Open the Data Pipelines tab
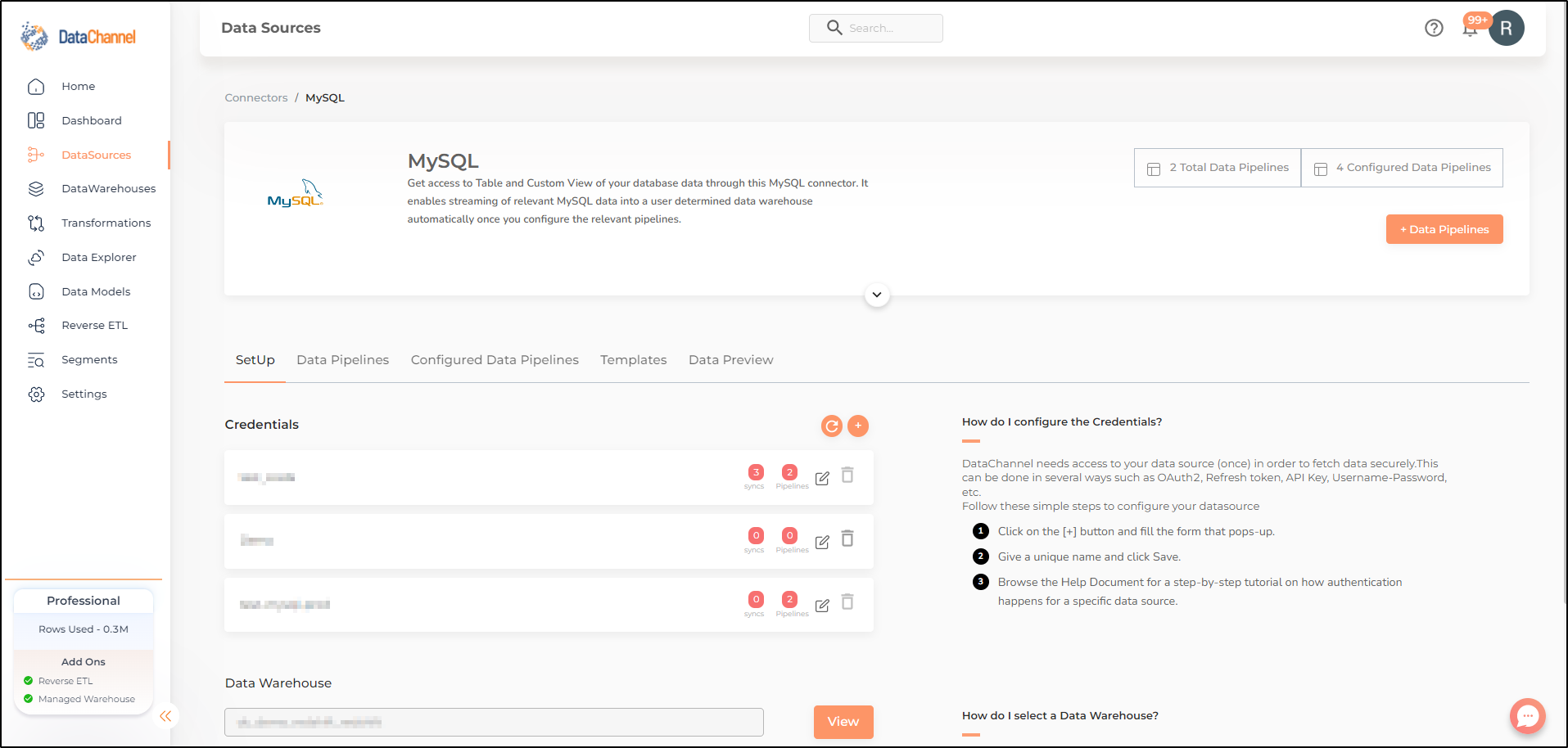 342,360
